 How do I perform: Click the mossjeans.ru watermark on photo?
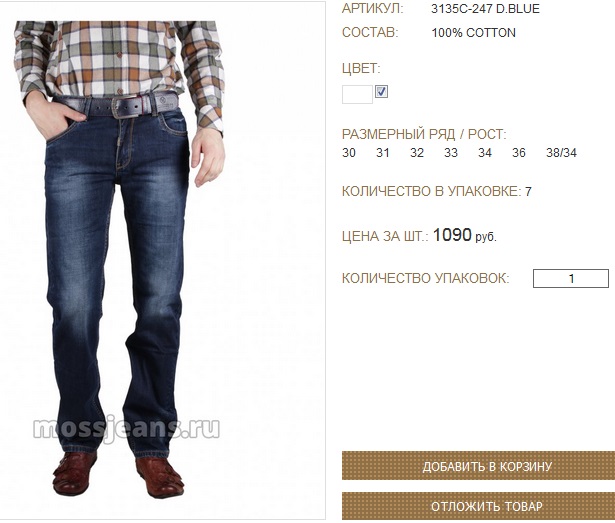126,429
